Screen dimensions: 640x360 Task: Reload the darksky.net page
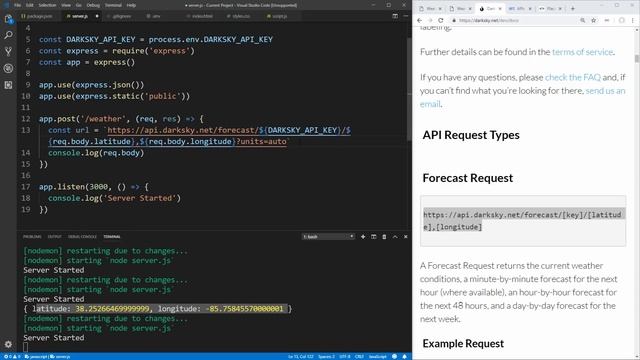point(441,20)
